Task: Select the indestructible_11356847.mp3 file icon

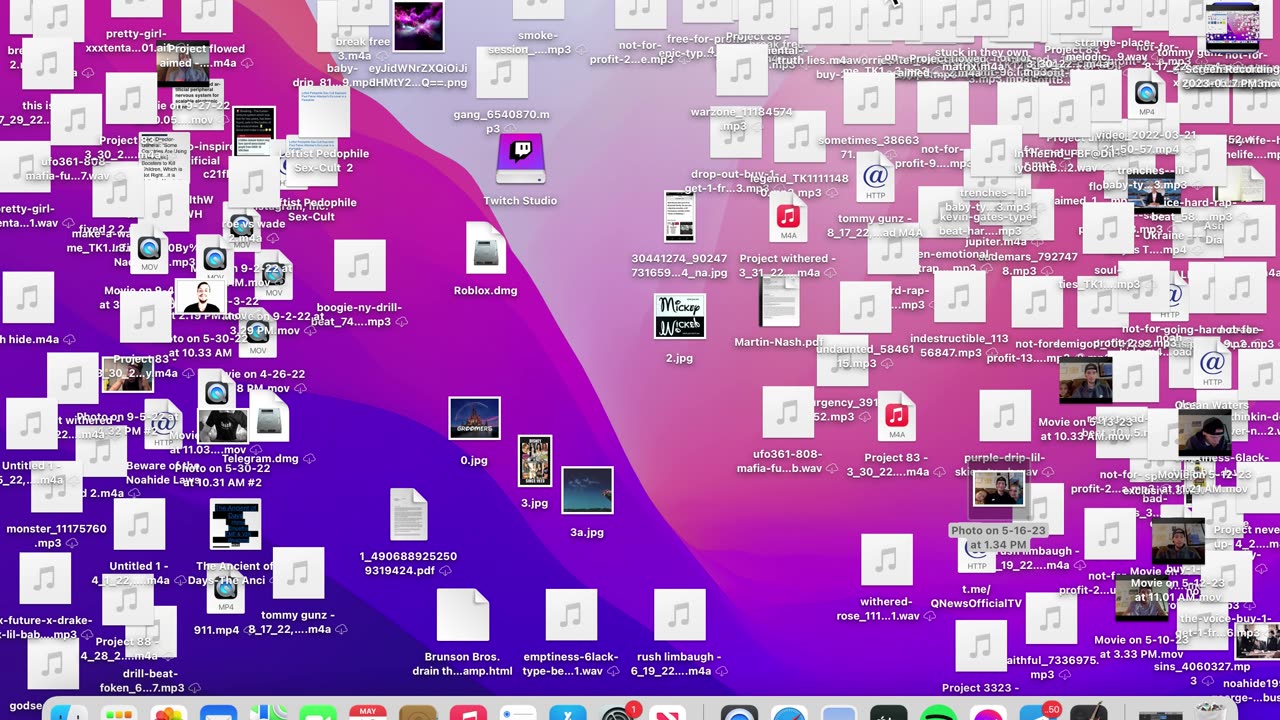Action: click(x=959, y=297)
